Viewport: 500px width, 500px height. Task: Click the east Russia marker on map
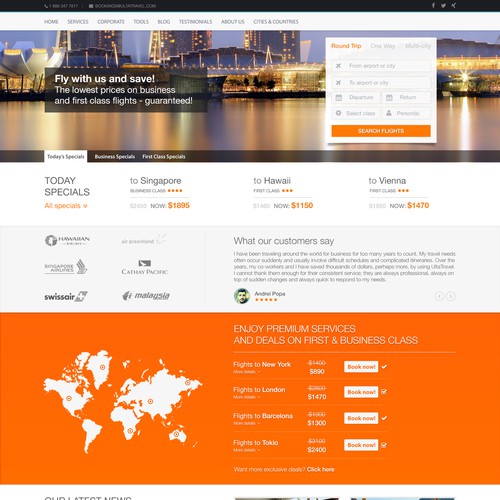coord(188,382)
